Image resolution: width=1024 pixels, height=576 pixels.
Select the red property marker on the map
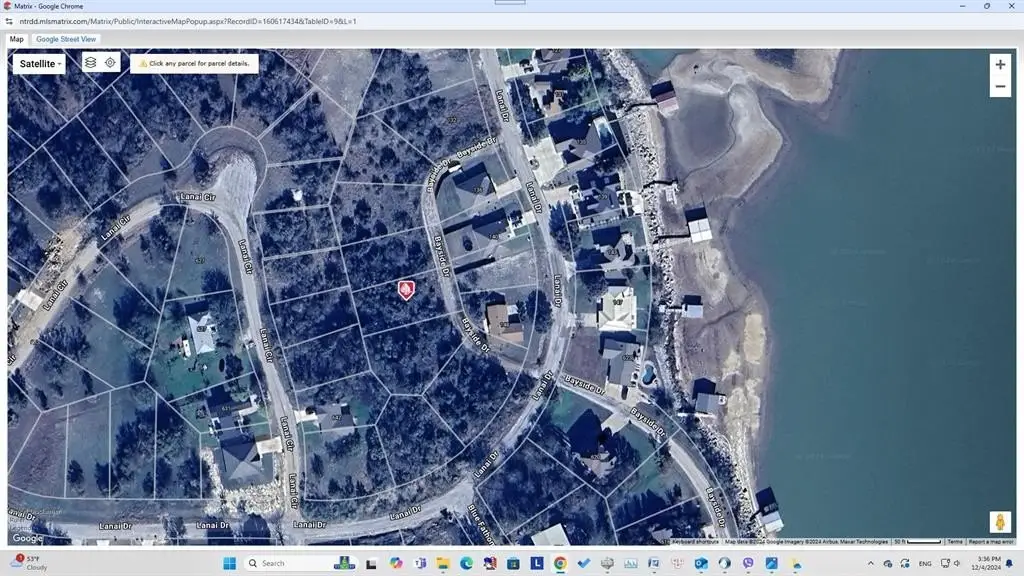(x=406, y=291)
